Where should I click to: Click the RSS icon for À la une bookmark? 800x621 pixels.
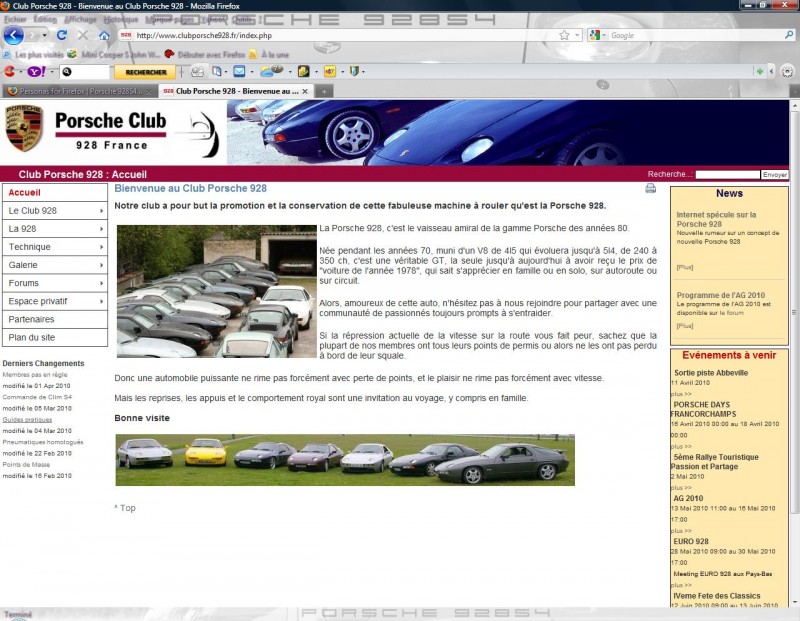click(x=253, y=55)
